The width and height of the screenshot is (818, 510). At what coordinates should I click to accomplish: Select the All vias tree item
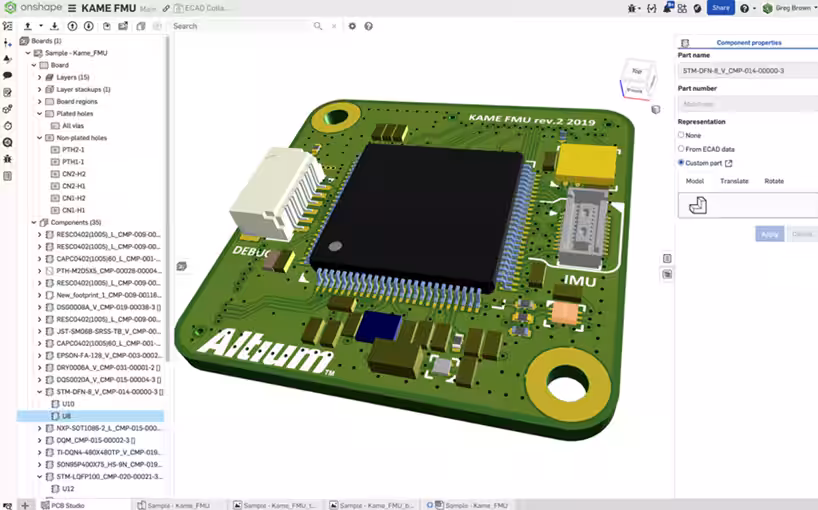(73, 126)
